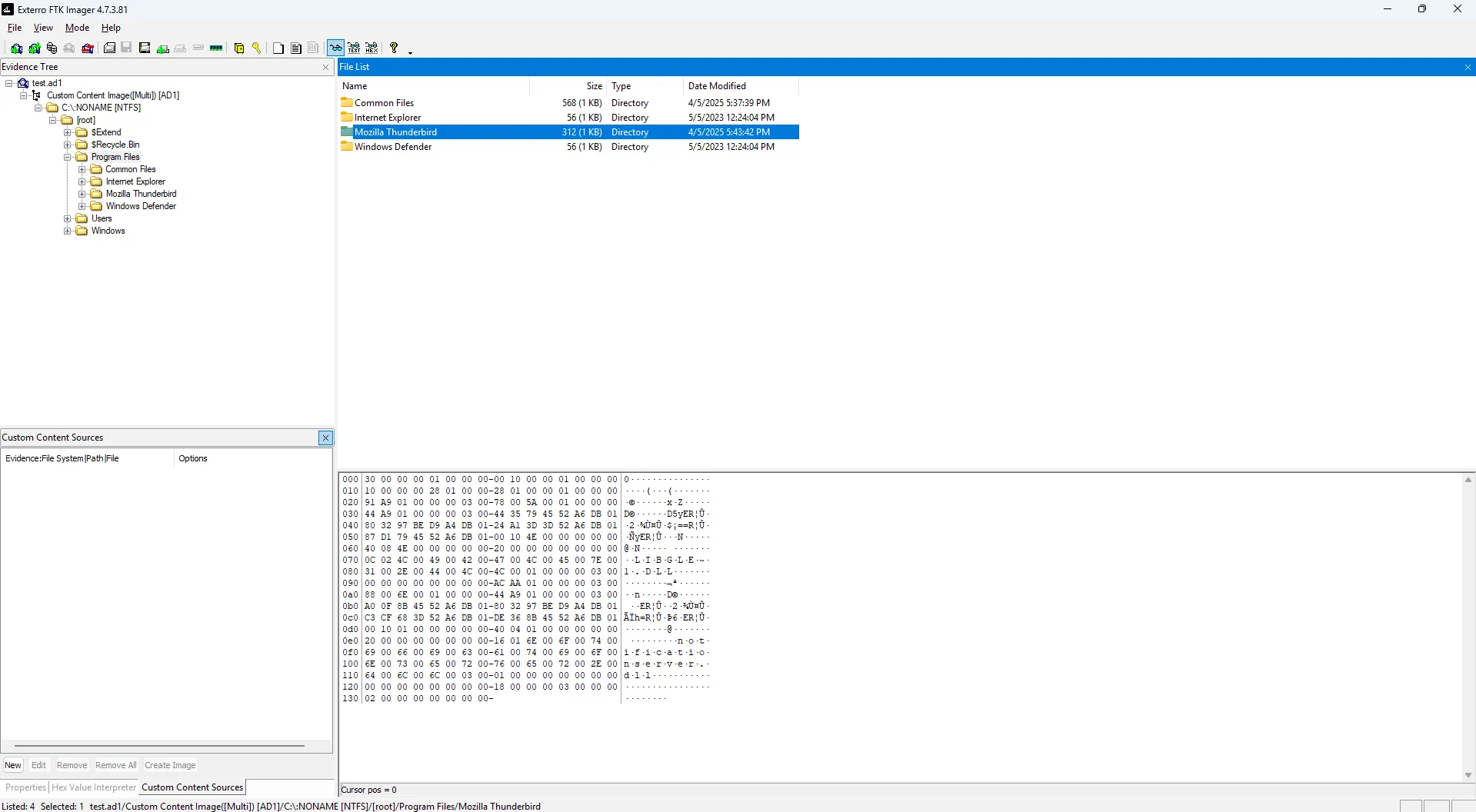Click the Custom Content Sources horizontal scrollbar
The width and height of the screenshot is (1476, 812).
point(159,746)
